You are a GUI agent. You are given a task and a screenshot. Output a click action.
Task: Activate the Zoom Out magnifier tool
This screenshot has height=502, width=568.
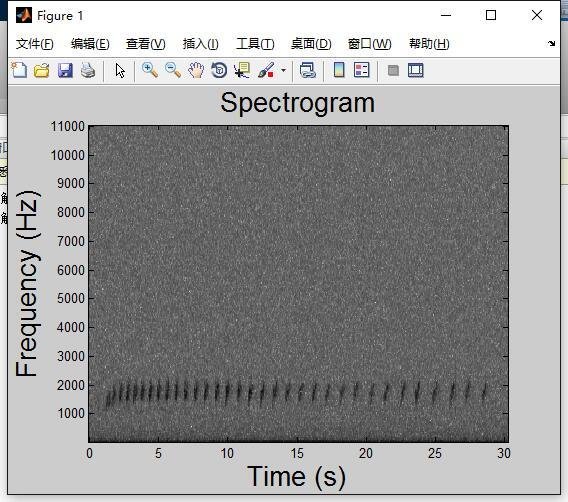pos(173,70)
